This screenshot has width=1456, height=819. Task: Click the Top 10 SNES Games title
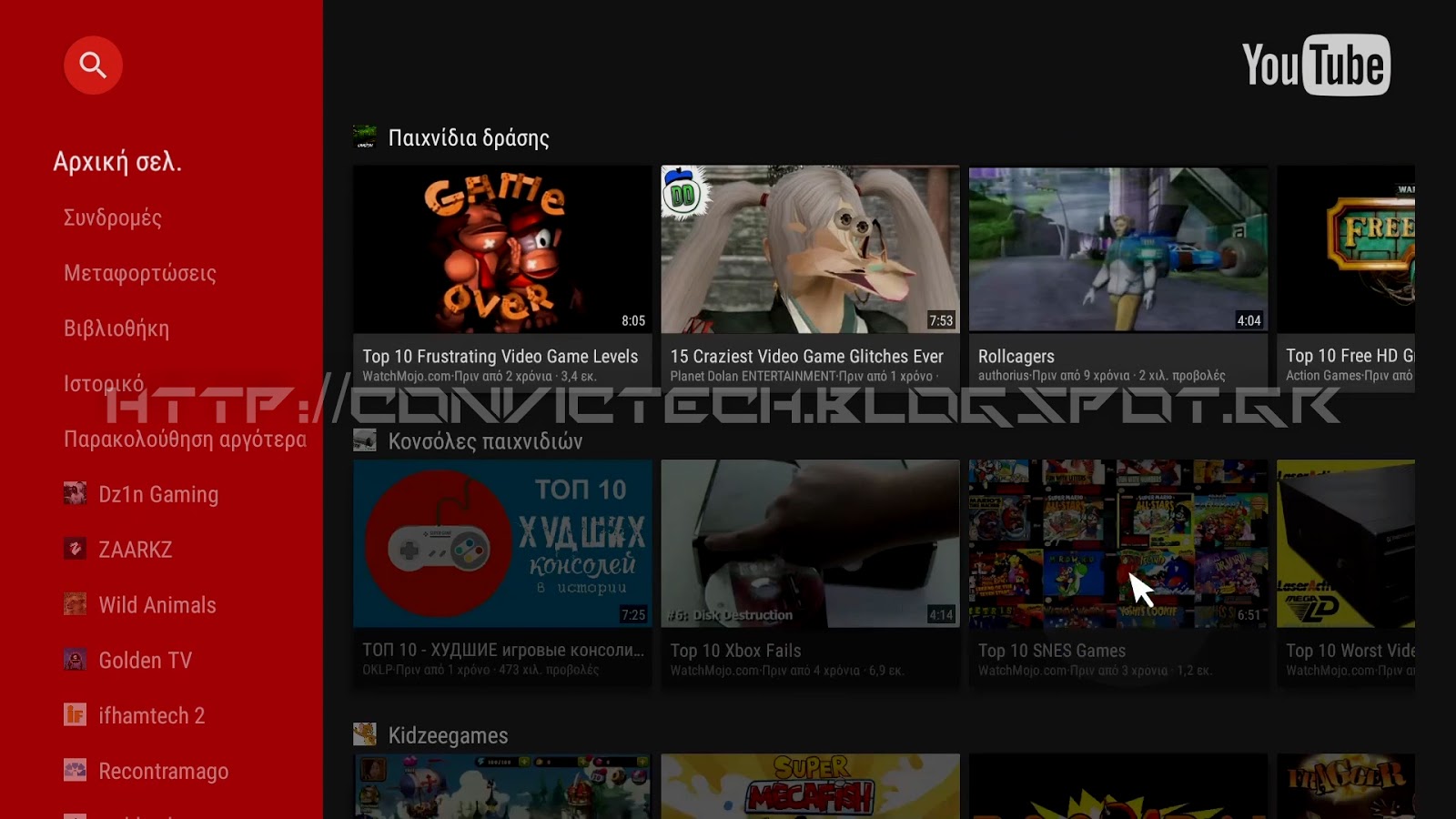click(x=1052, y=651)
